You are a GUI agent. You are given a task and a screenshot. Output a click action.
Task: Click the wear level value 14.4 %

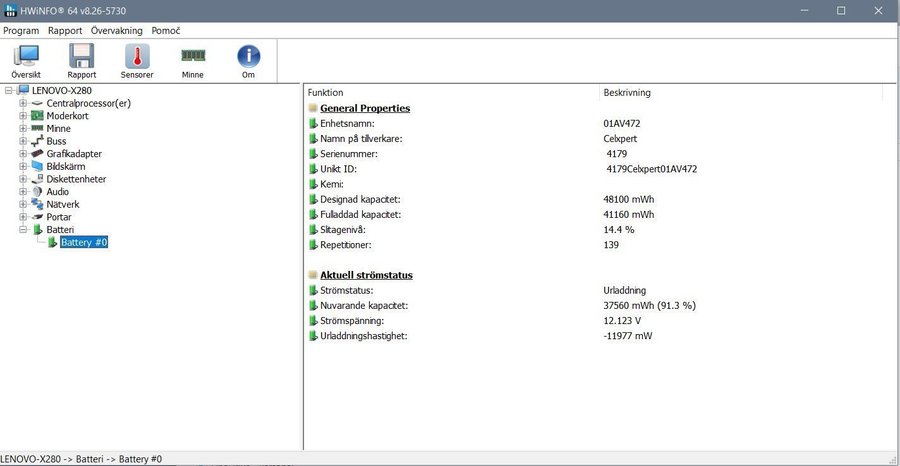tap(619, 230)
